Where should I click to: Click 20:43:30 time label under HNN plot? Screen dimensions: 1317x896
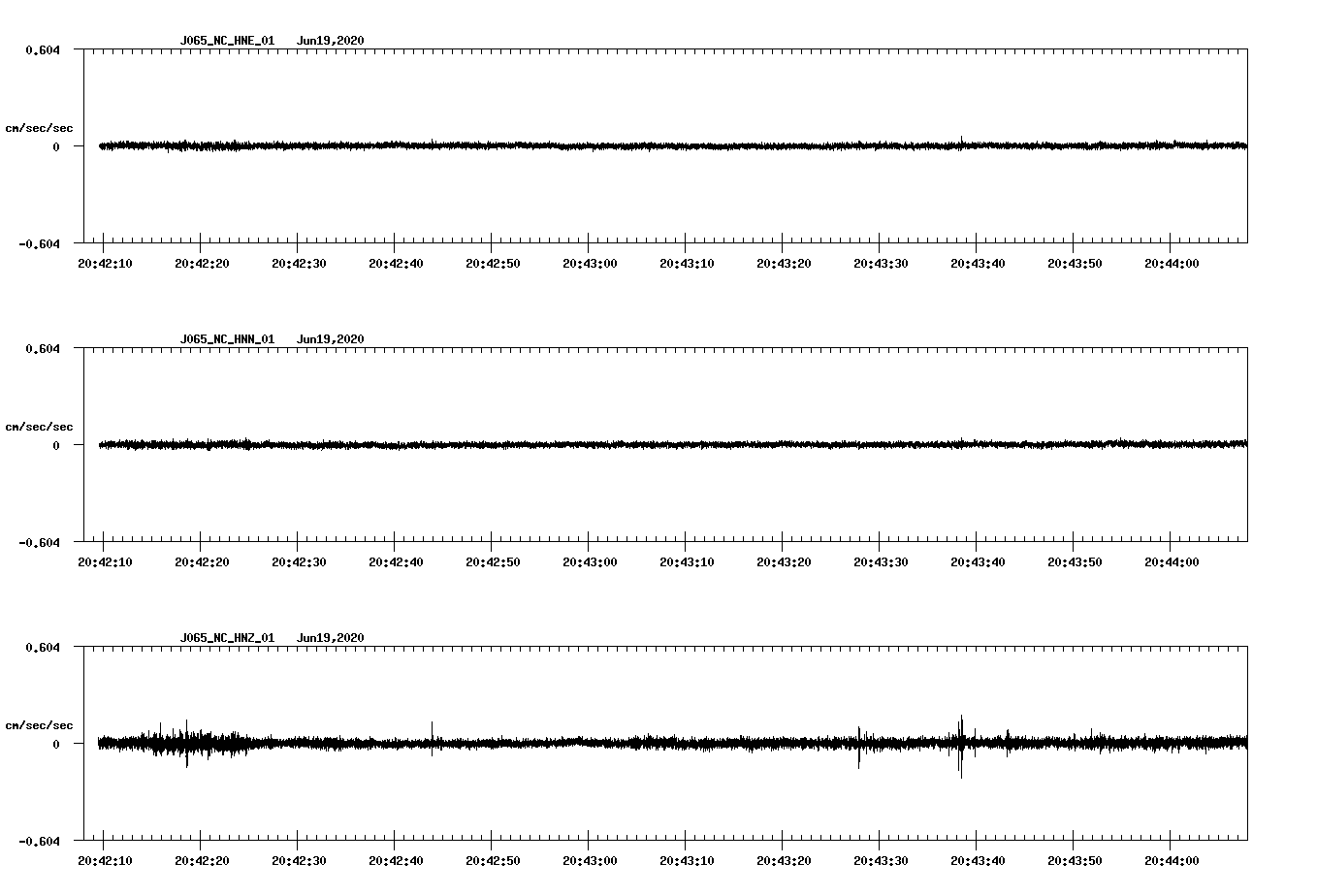tap(881, 562)
